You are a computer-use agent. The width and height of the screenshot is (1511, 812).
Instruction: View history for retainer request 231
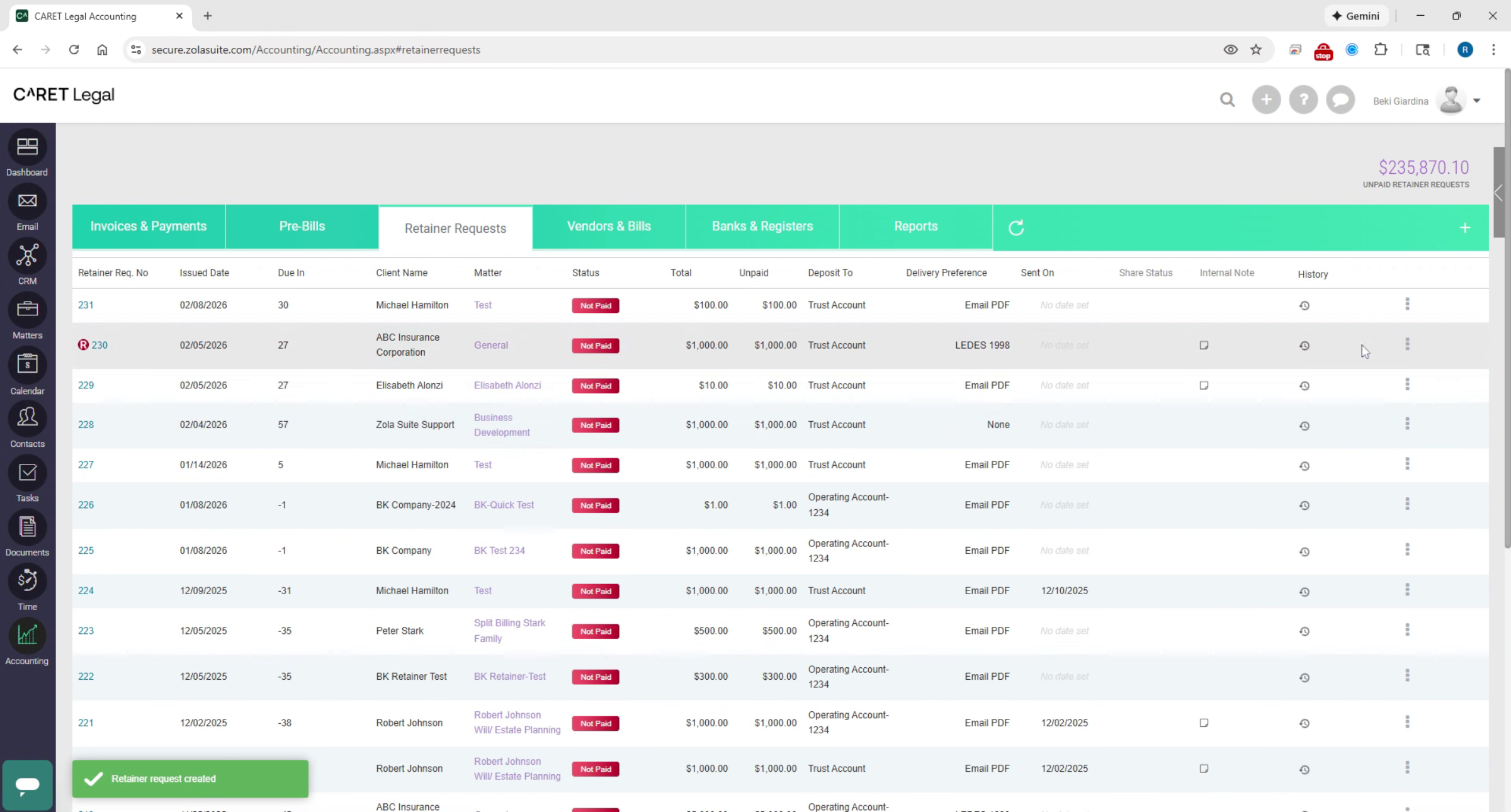(x=1304, y=306)
